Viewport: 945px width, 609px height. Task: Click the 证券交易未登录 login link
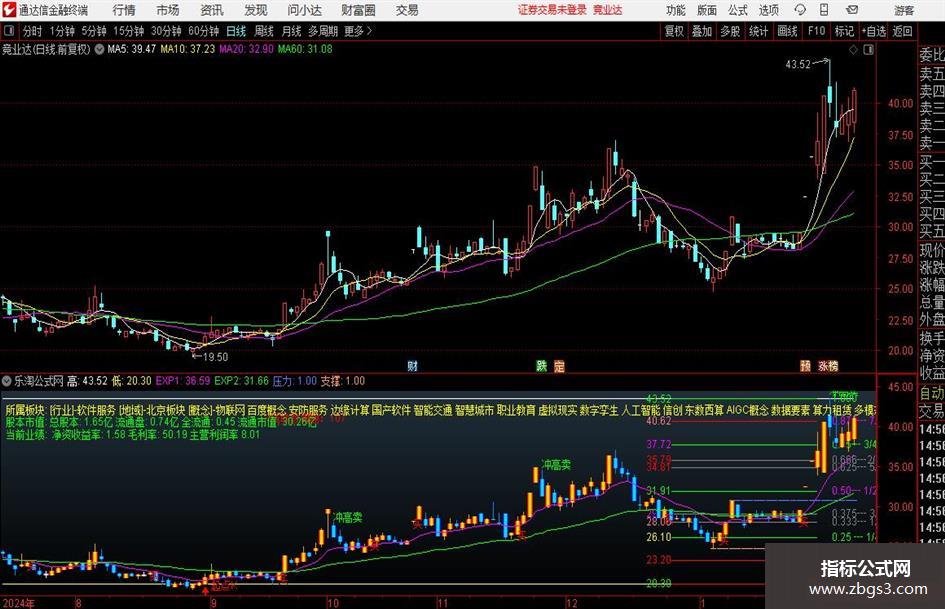(x=552, y=10)
